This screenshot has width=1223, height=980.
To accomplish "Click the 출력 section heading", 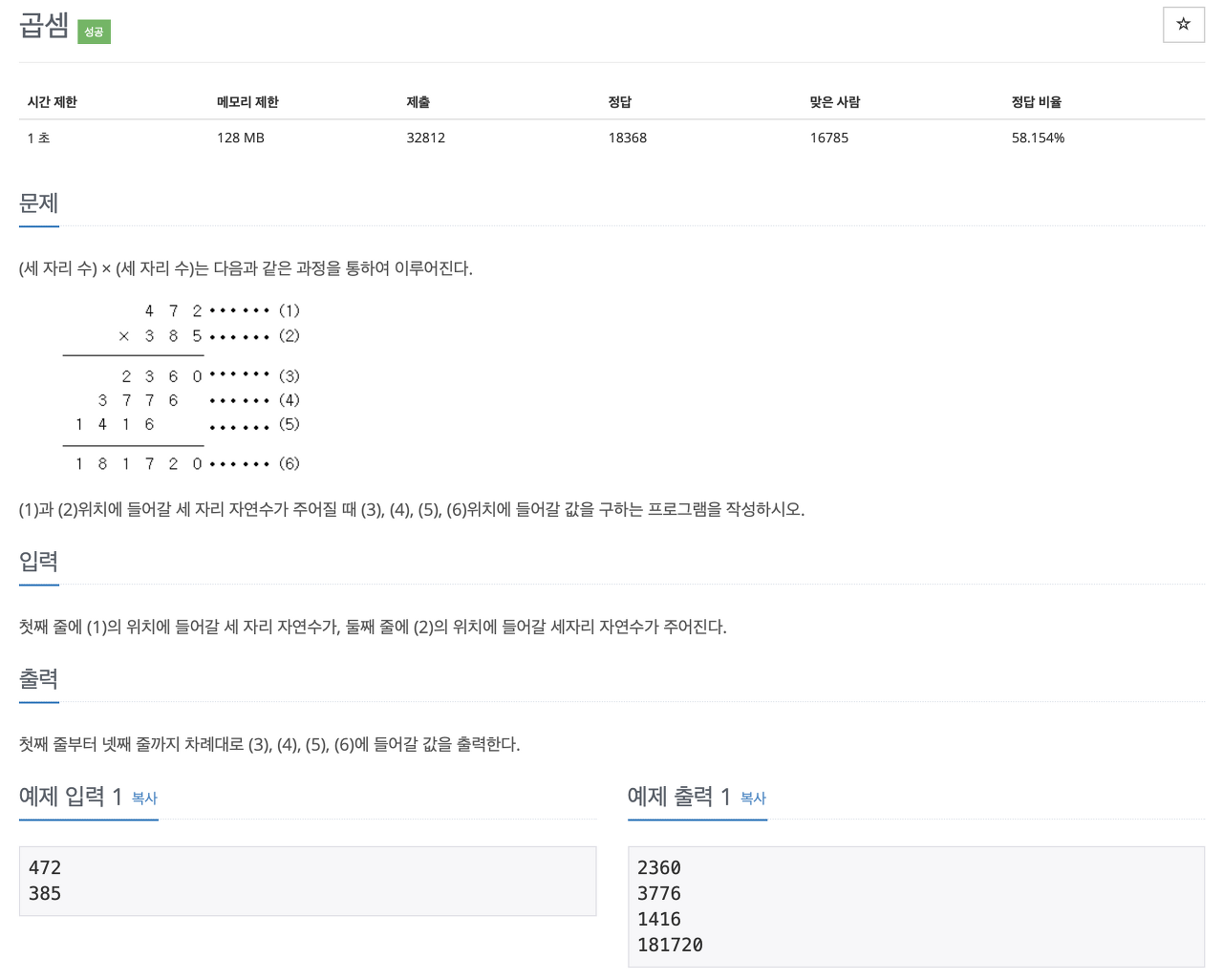I will tap(37, 679).
